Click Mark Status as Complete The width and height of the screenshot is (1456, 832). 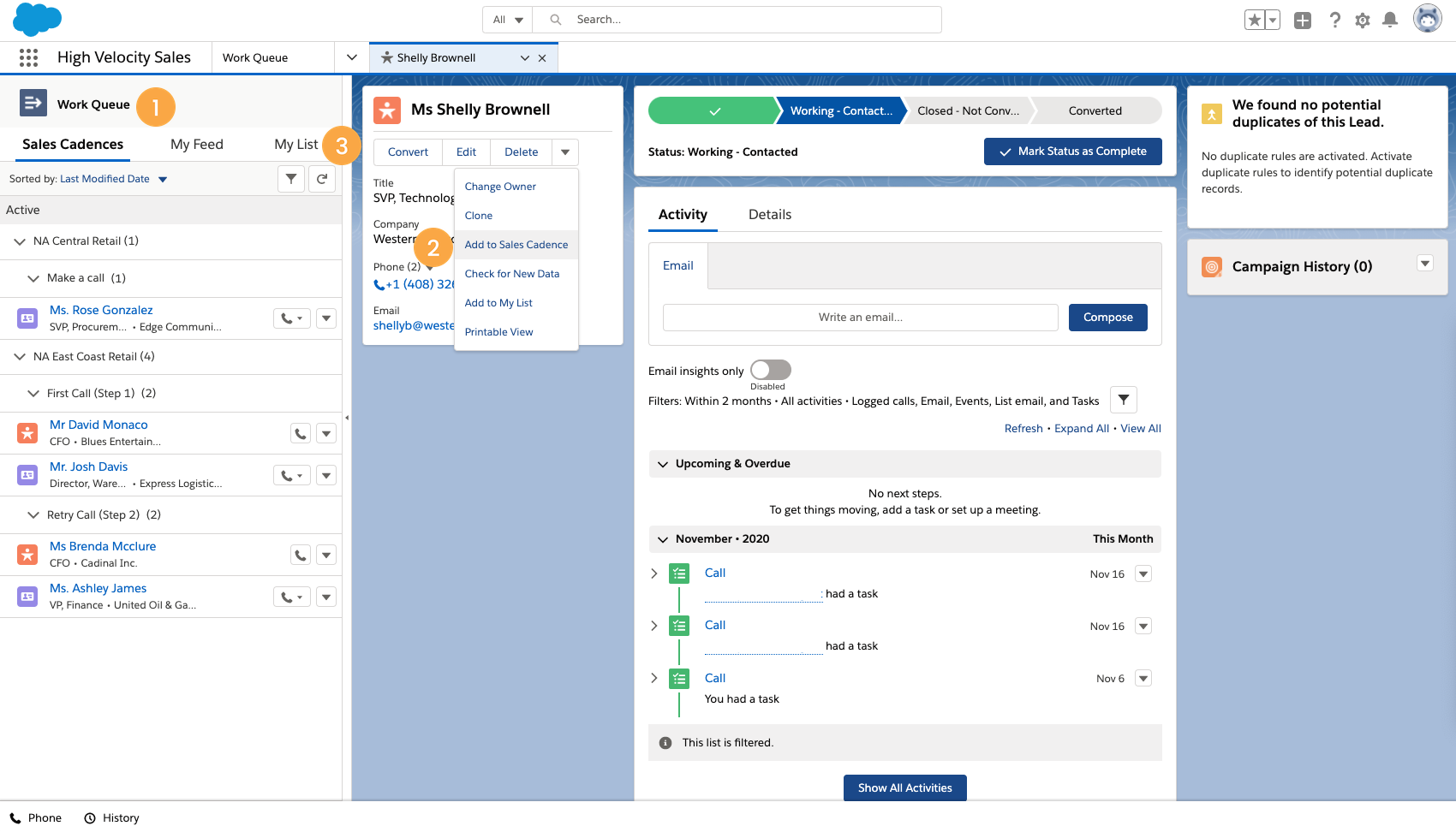[1073, 152]
